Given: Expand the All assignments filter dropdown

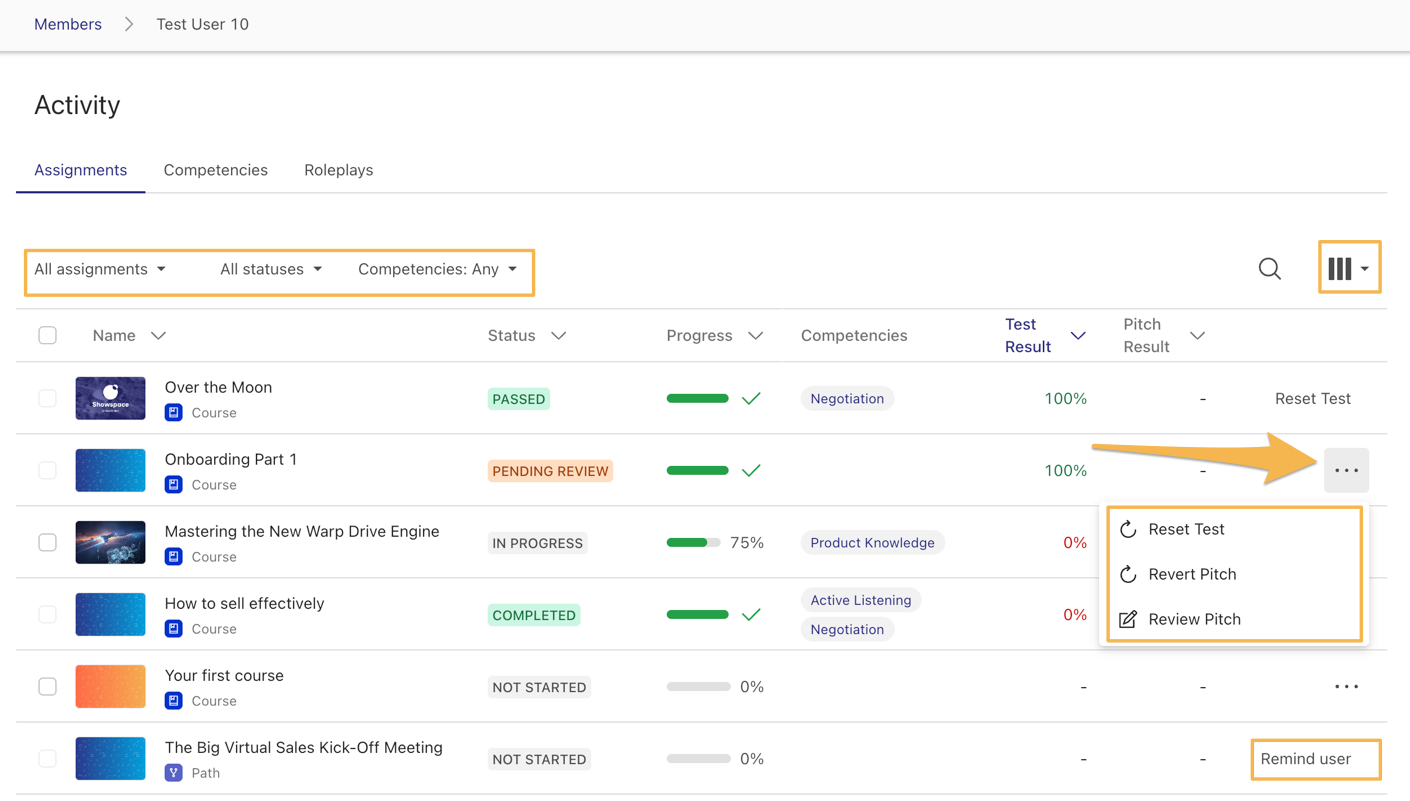Looking at the screenshot, I should (100, 269).
